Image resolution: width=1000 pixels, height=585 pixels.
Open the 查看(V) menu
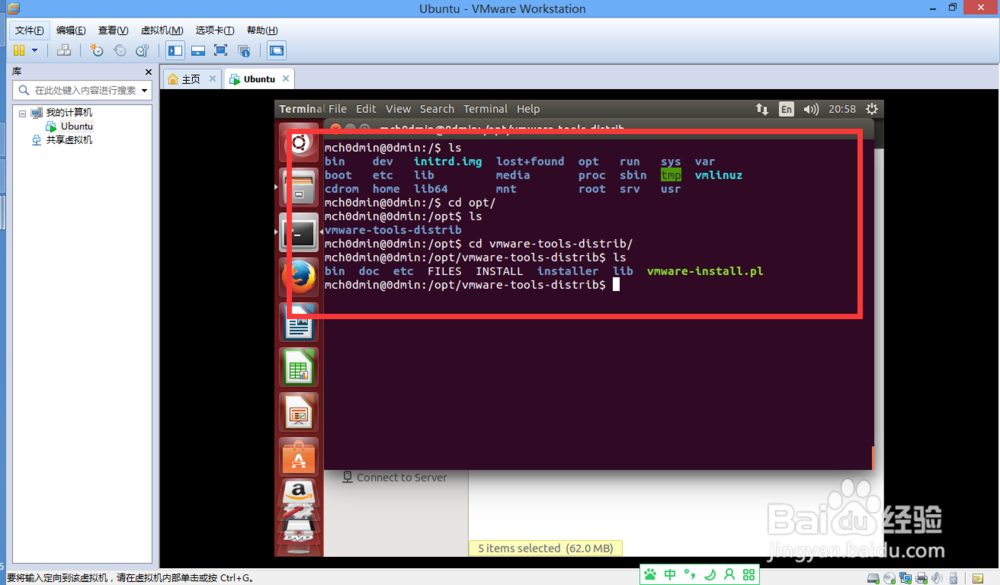click(x=113, y=30)
